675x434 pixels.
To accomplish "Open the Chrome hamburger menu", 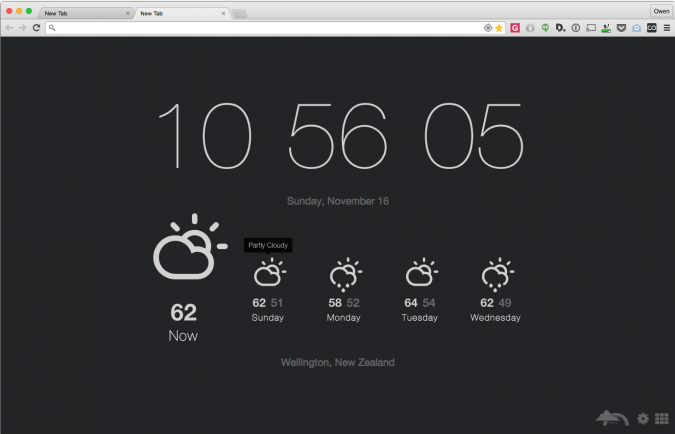I will pyautogui.click(x=666, y=28).
